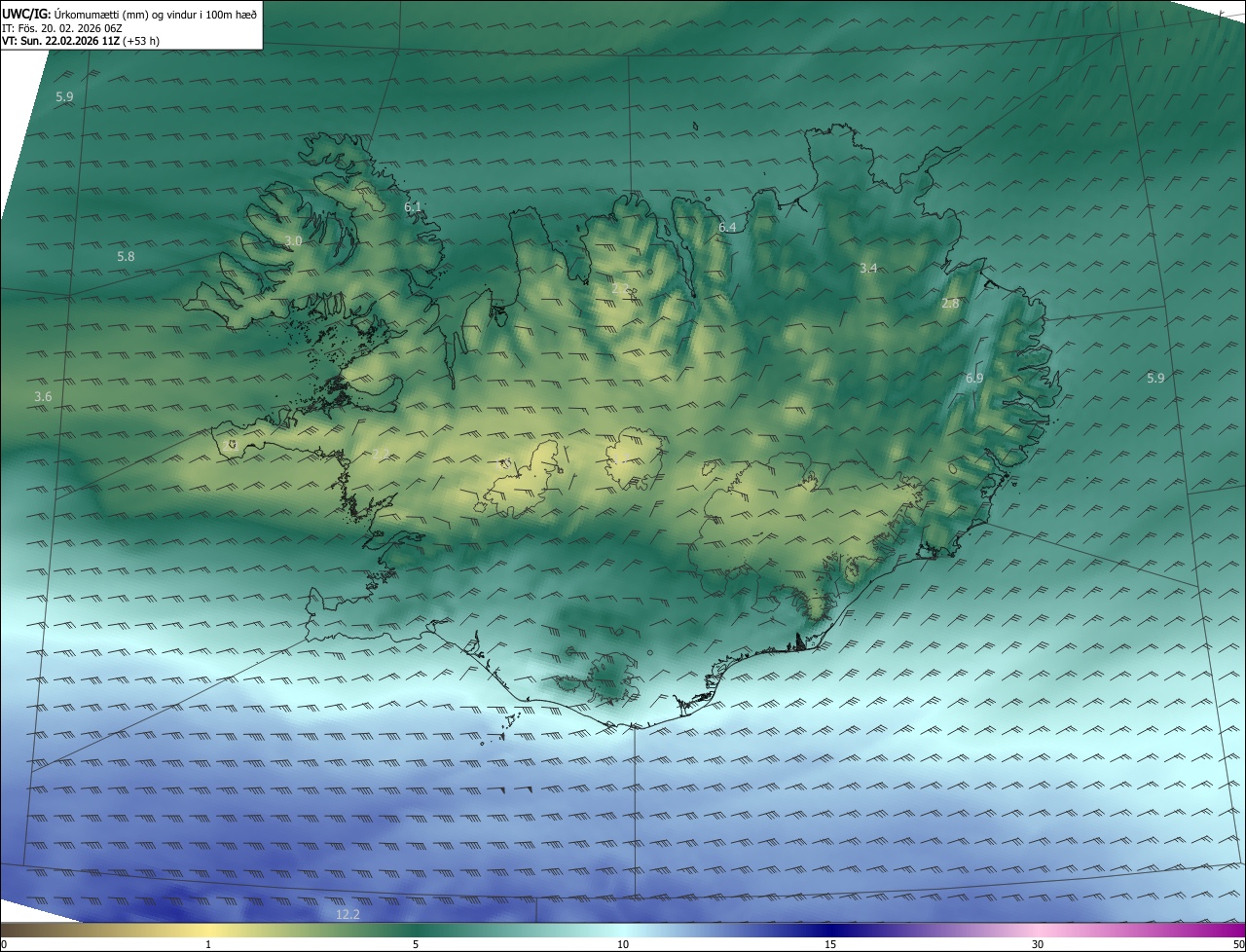
Task: Click the 15 tick on the color scale
Action: 830,944
